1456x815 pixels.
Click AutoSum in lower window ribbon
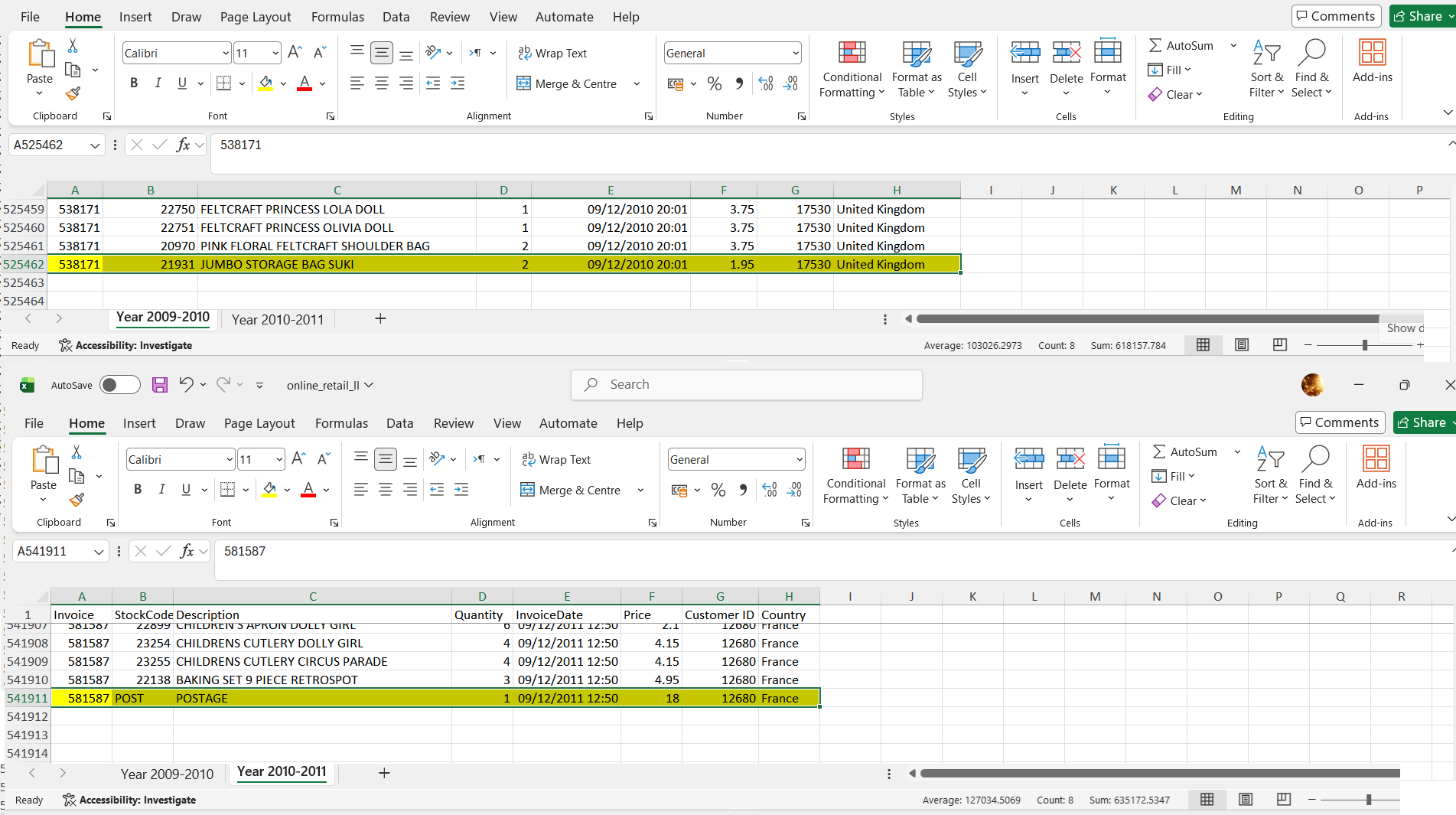(1184, 452)
